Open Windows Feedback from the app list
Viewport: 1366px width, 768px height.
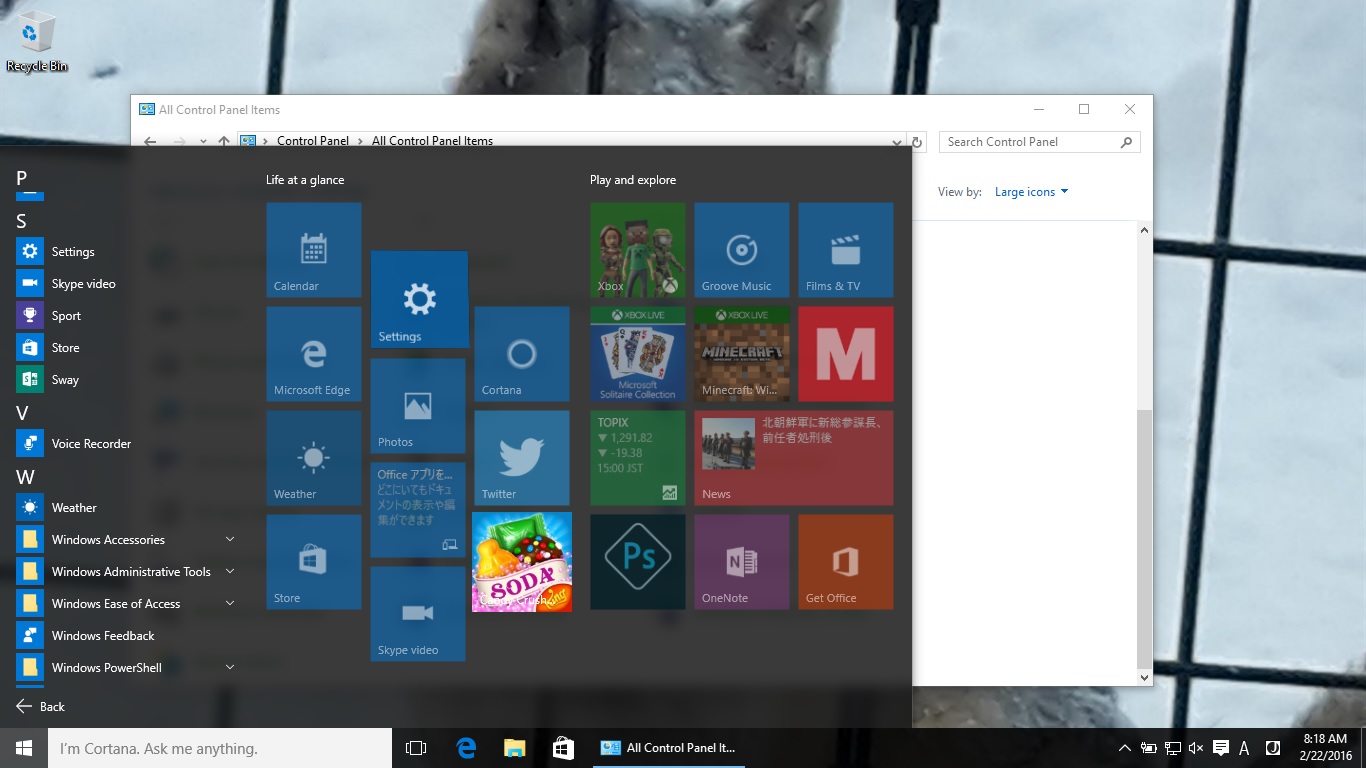[x=126, y=636]
